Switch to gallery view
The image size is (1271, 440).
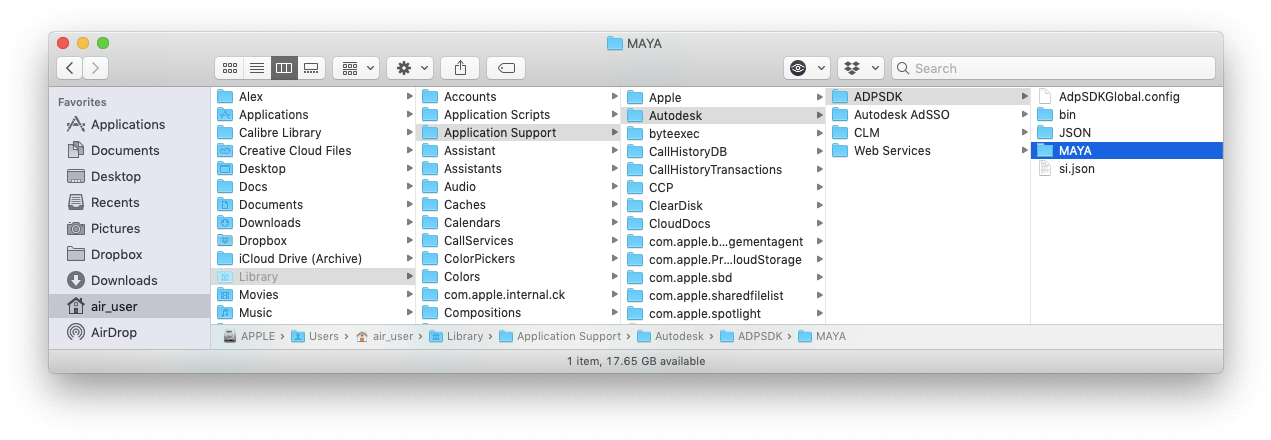(311, 68)
